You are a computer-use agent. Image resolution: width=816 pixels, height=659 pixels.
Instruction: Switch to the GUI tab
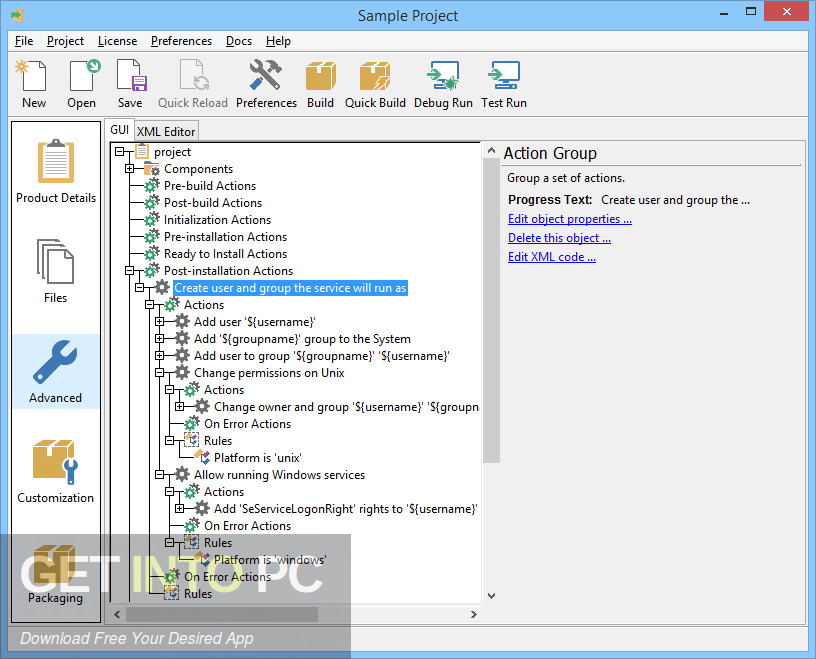[119, 130]
